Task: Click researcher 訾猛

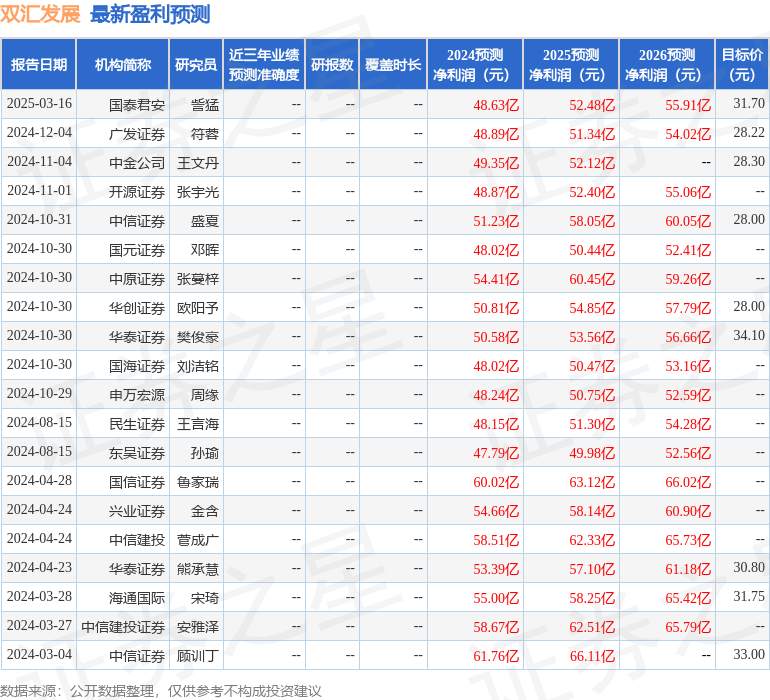Action: (205, 105)
